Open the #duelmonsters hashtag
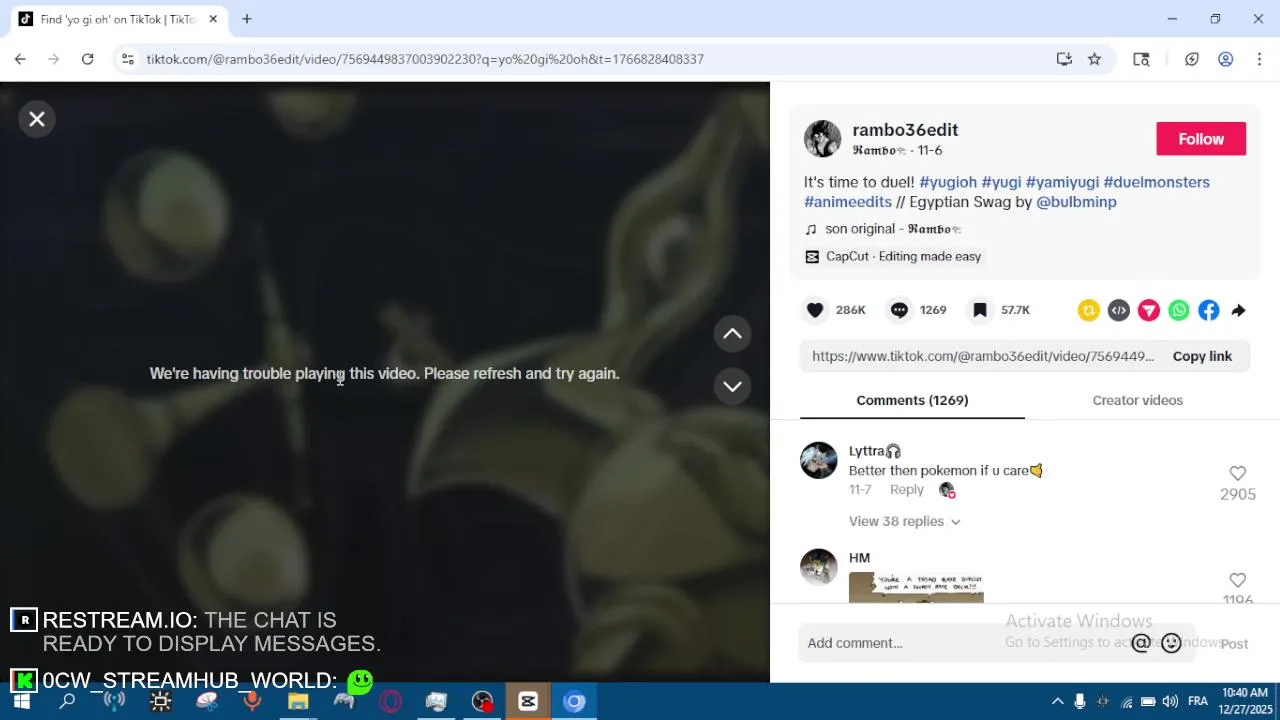 point(1156,182)
